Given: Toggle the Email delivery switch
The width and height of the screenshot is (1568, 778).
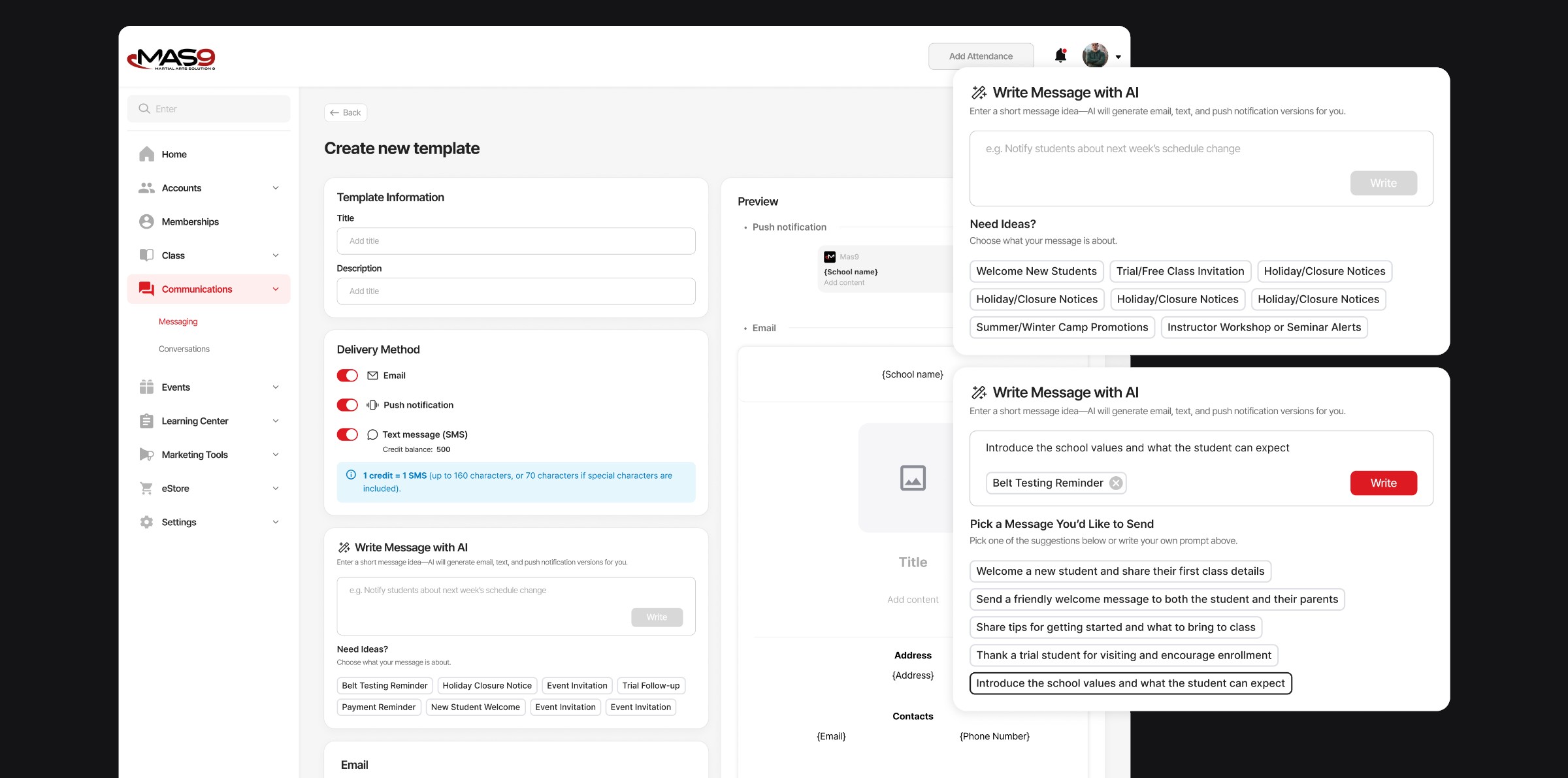Looking at the screenshot, I should coord(348,376).
